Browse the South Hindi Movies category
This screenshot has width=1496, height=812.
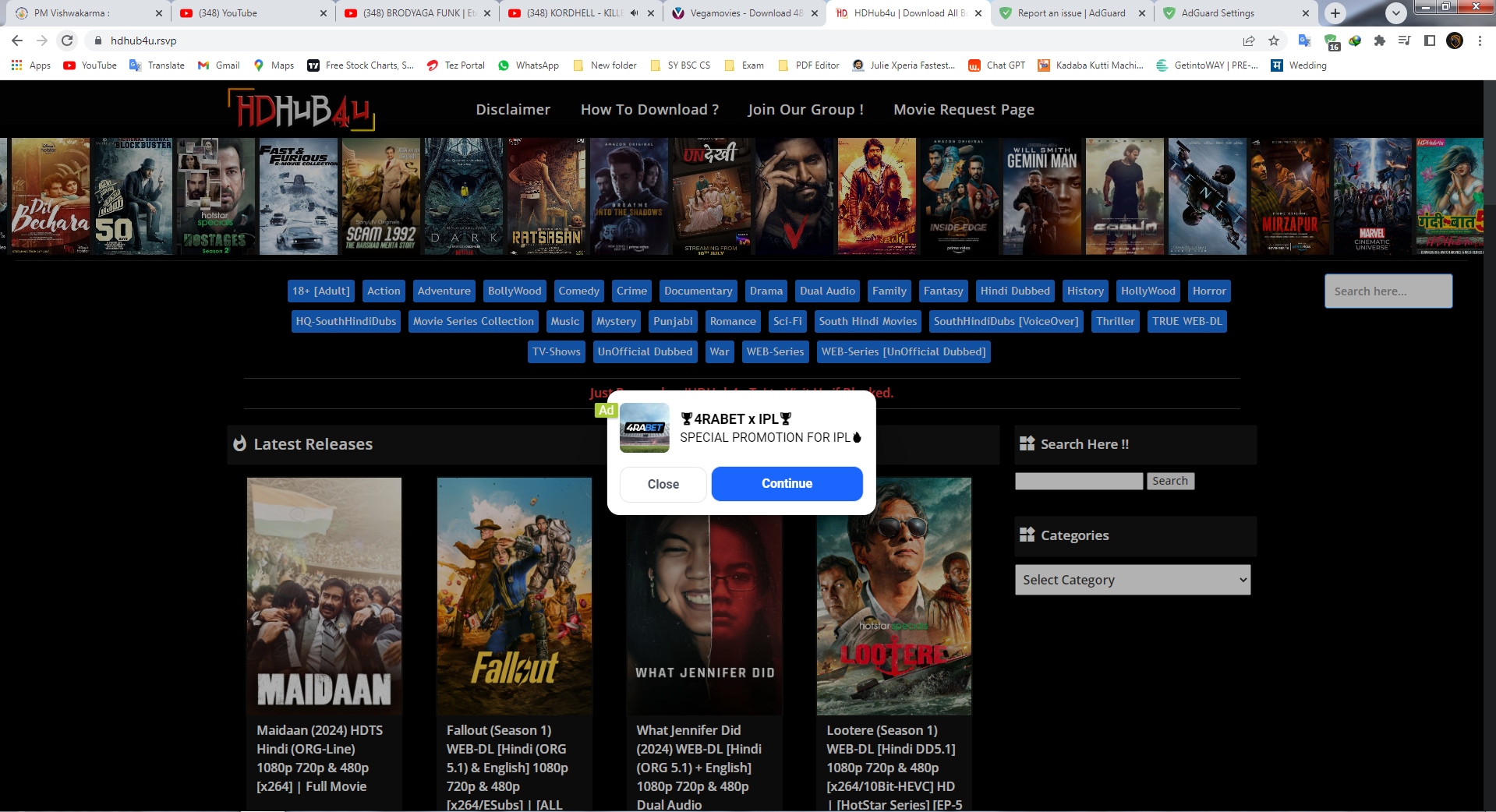click(868, 321)
